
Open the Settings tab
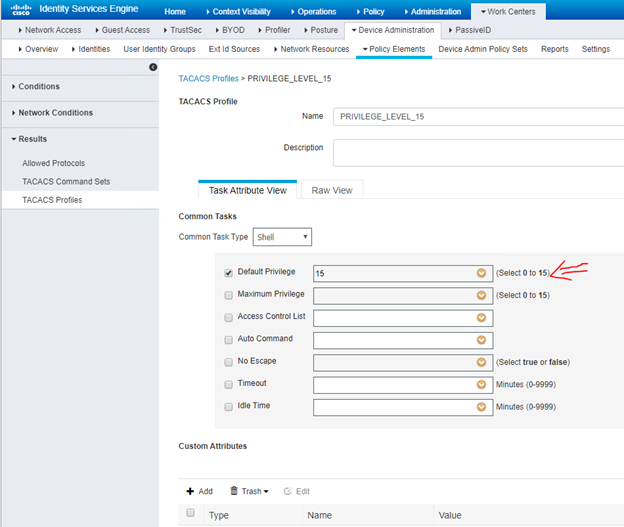pyautogui.click(x=595, y=49)
